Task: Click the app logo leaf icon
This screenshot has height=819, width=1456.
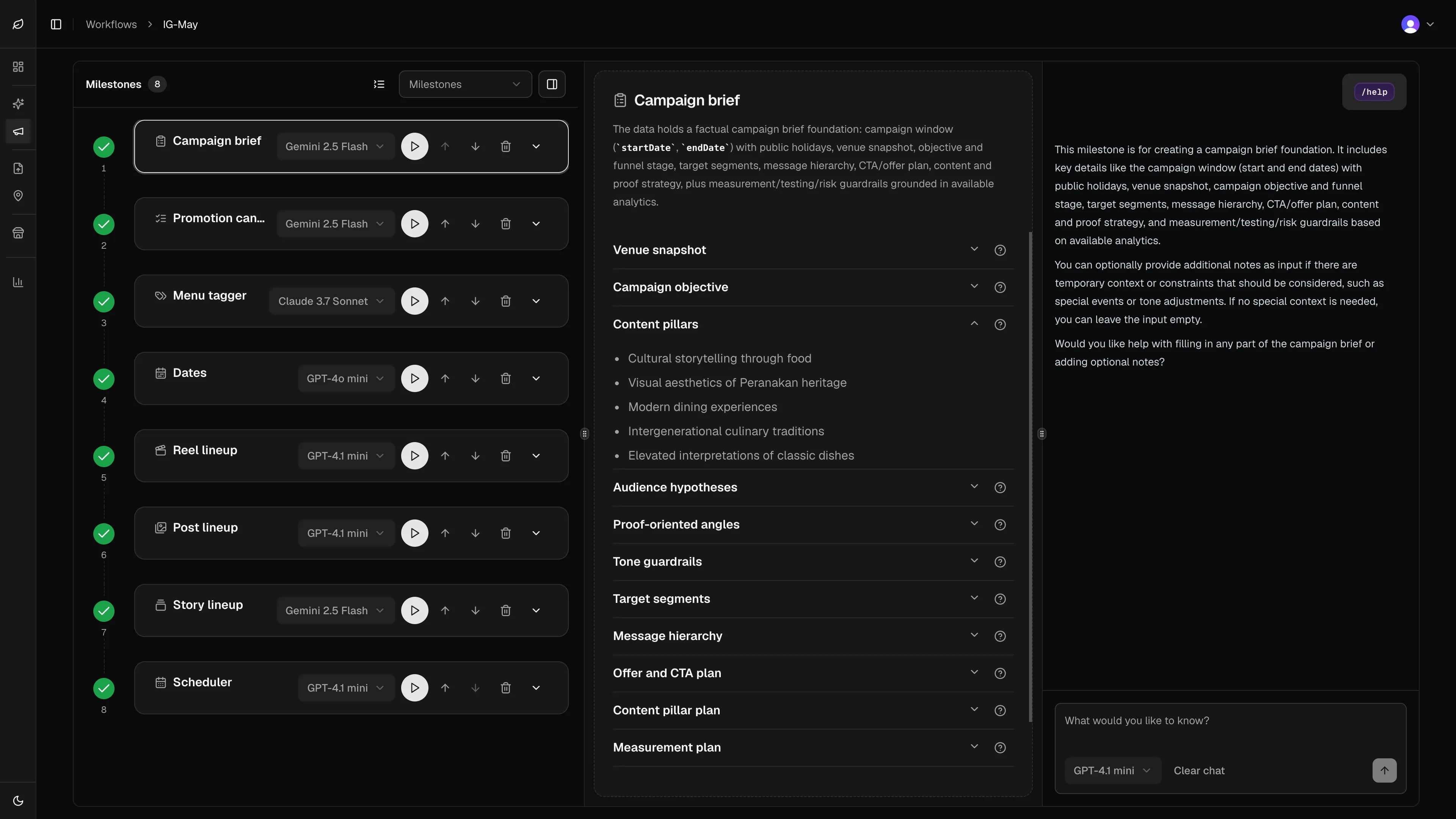Action: pyautogui.click(x=18, y=24)
